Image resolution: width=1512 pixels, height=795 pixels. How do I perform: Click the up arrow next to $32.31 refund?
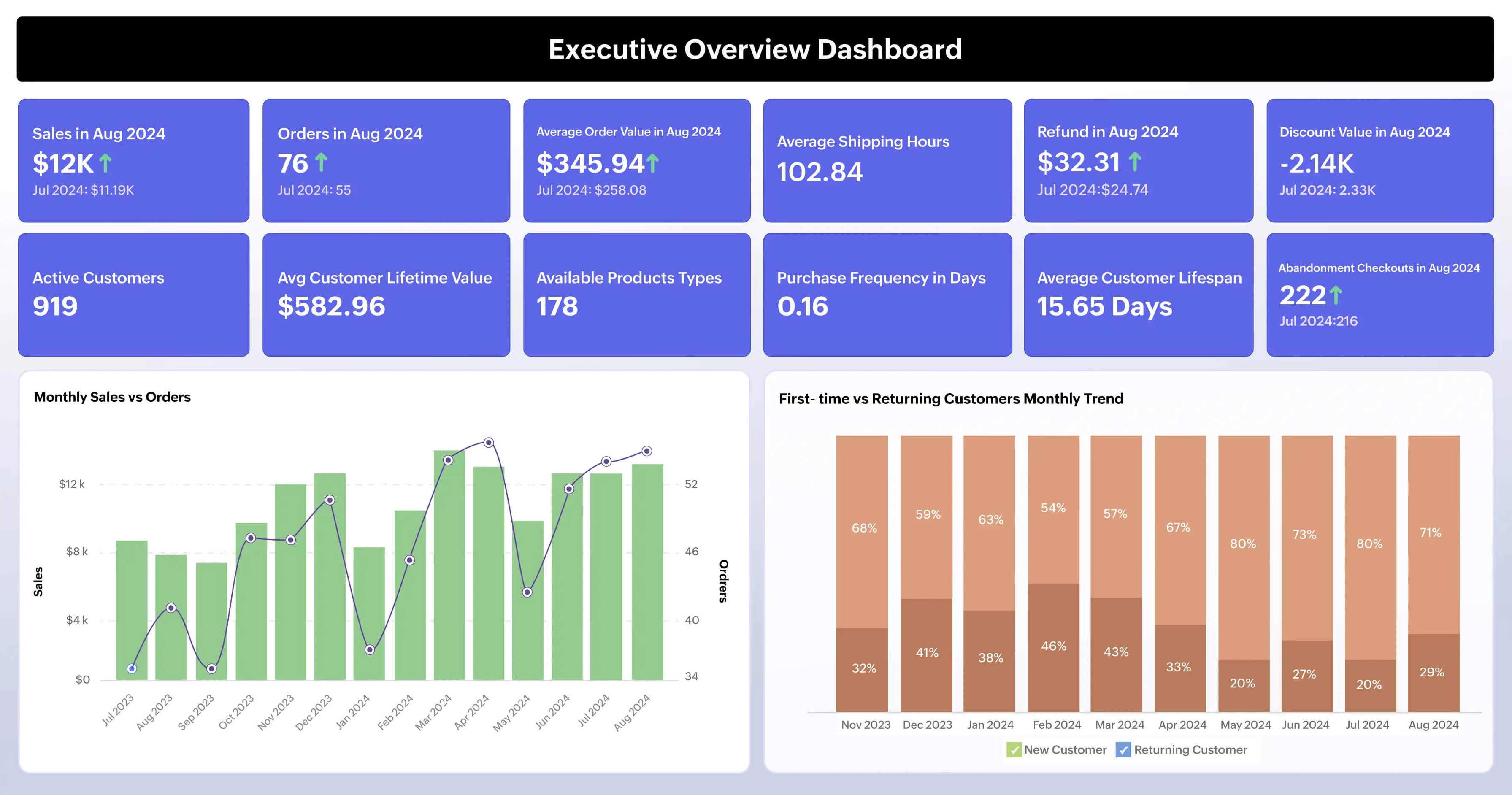tap(1135, 162)
